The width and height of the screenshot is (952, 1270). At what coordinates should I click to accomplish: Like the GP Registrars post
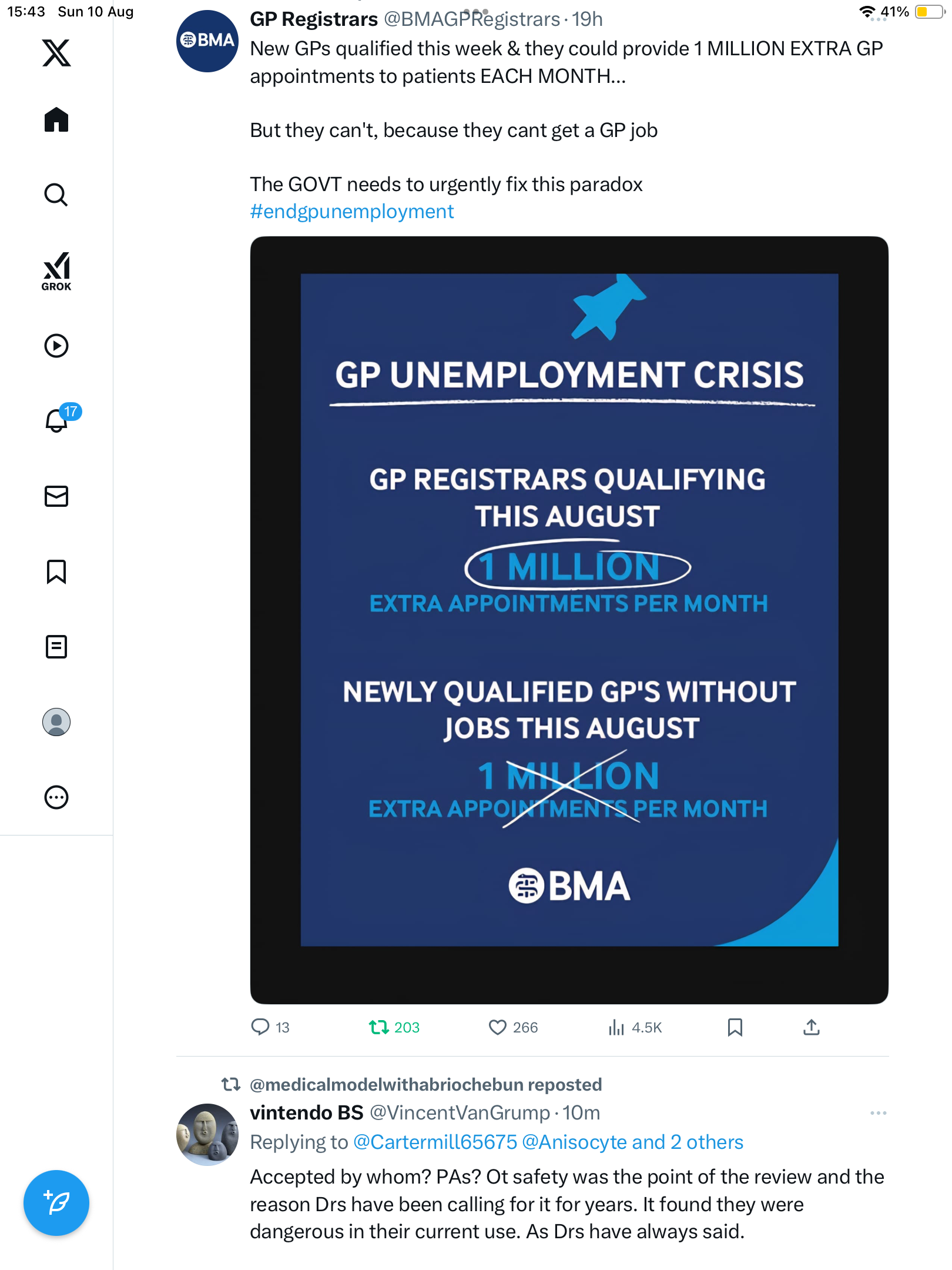coord(498,1027)
